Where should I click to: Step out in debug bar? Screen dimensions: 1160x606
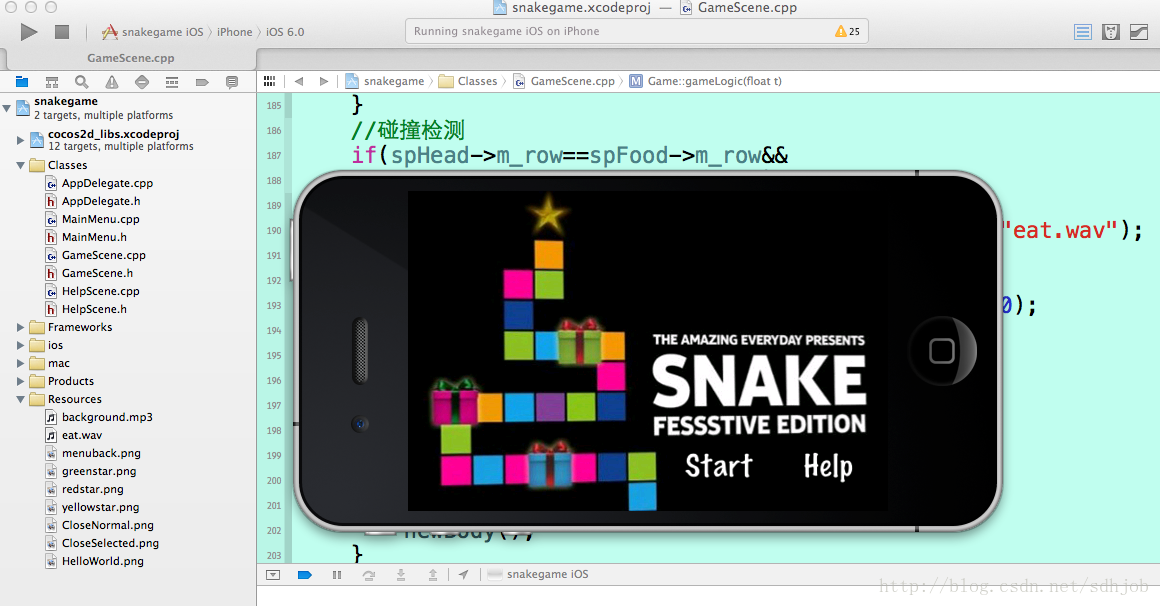[433, 575]
